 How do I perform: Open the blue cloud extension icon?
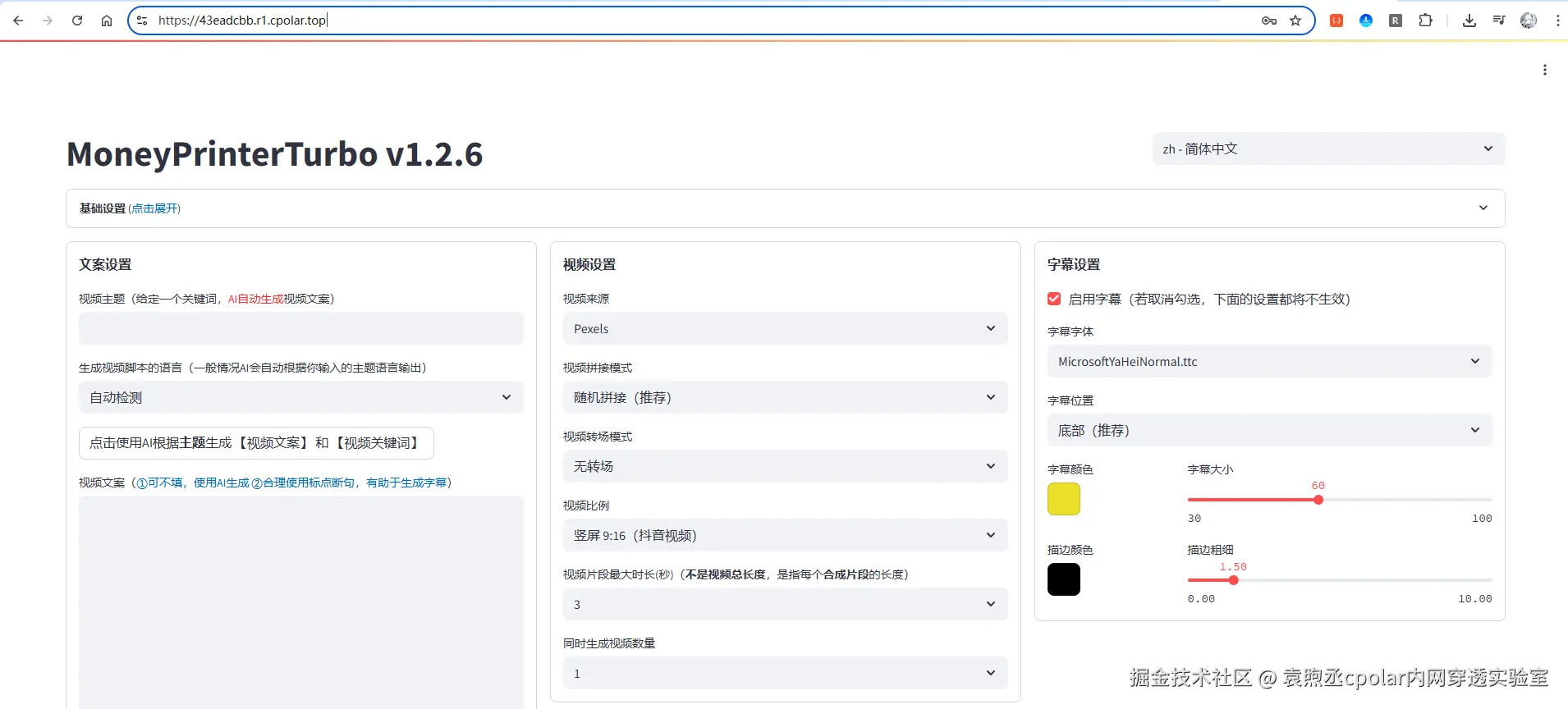coord(1366,21)
